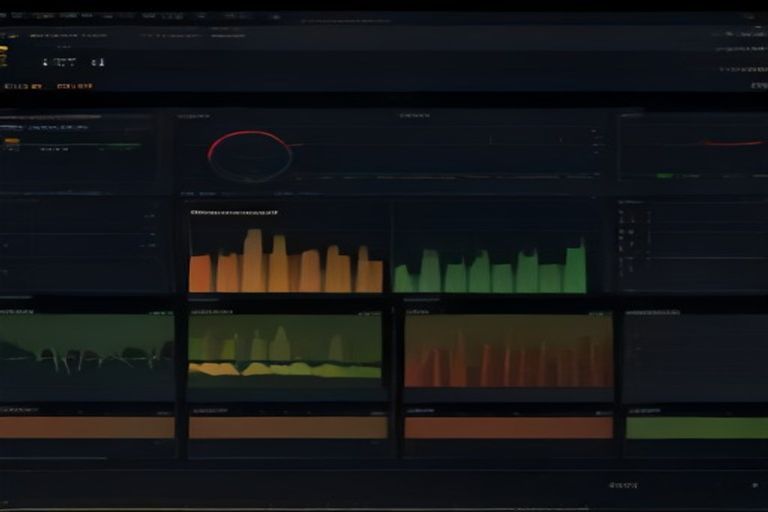Image resolution: width=768 pixels, height=512 pixels.
Task: Click the small green indicator in upper-right panel
Action: point(665,175)
